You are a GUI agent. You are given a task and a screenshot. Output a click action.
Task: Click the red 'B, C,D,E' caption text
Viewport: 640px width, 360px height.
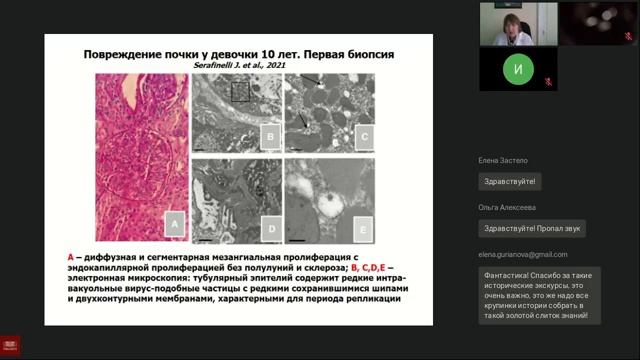368,268
